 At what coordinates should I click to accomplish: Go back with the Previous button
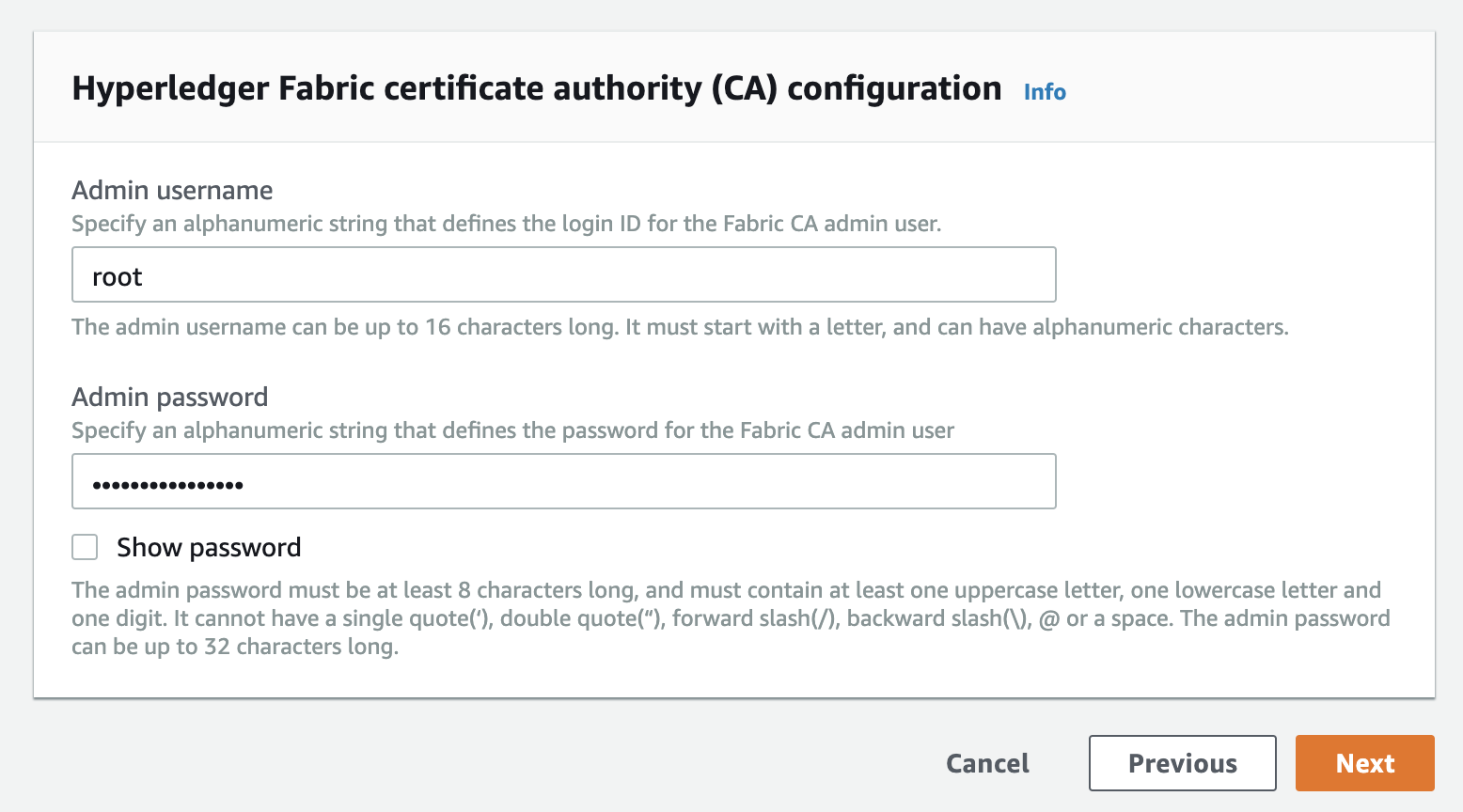1183,763
